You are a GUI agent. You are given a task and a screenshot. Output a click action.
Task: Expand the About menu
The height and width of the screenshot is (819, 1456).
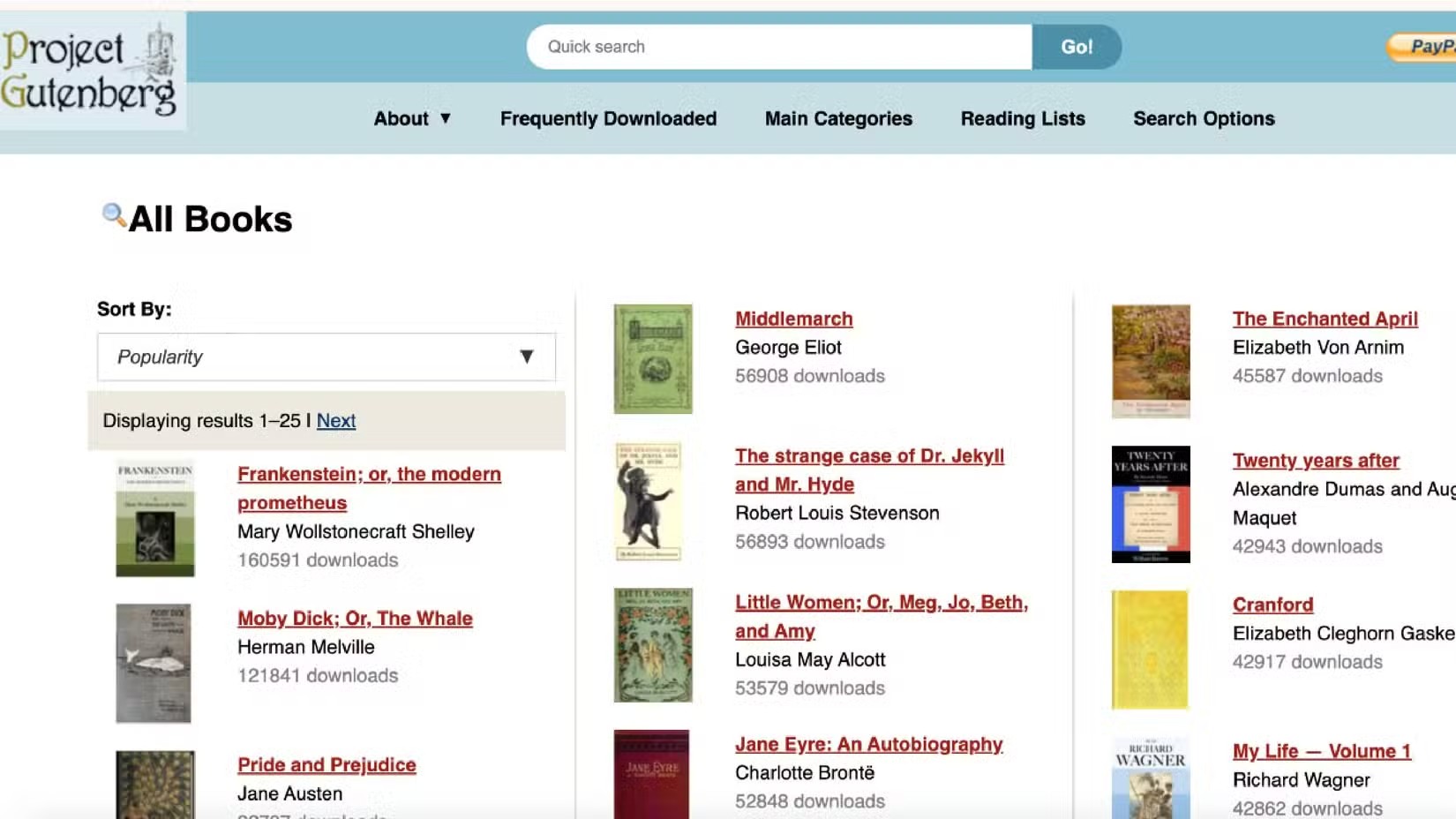[x=411, y=118]
